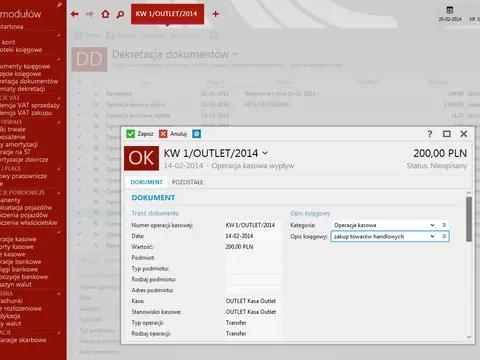Open sidebar item ending 'liczenia właścicielskie'
The image size is (480, 360).
pyautogui.click(x=29, y=222)
